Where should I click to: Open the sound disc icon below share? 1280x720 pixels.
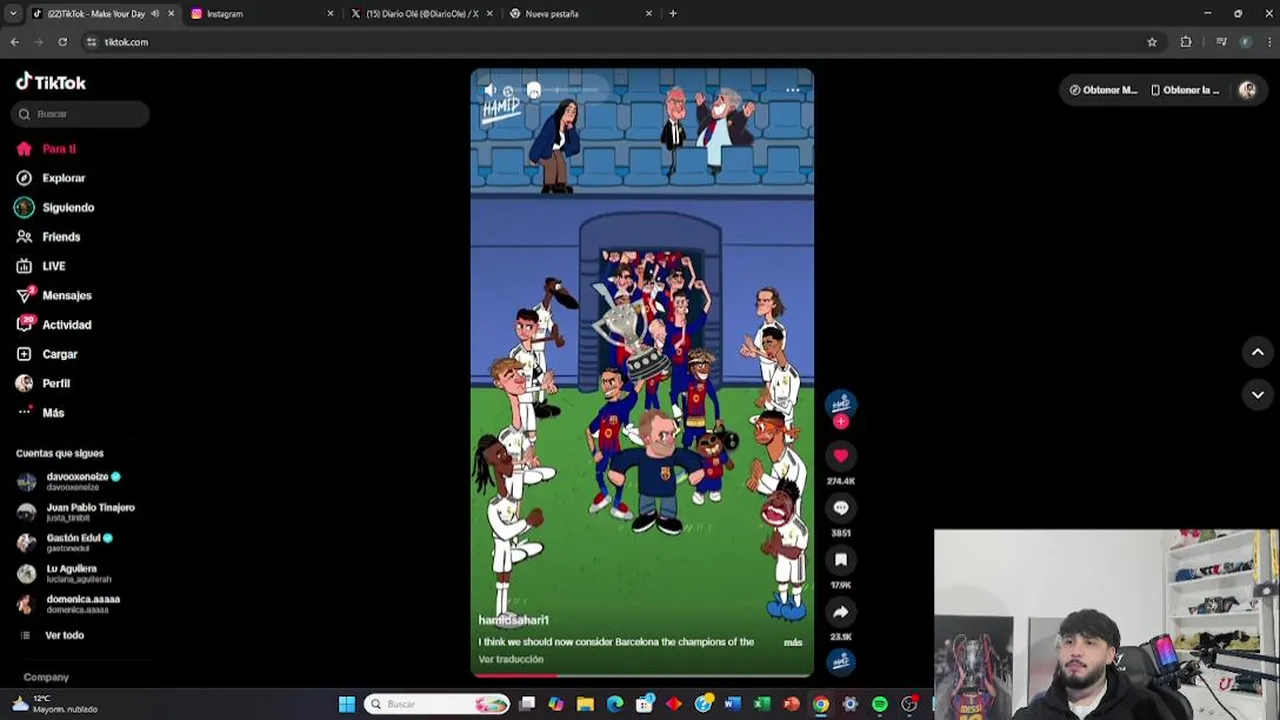click(841, 661)
